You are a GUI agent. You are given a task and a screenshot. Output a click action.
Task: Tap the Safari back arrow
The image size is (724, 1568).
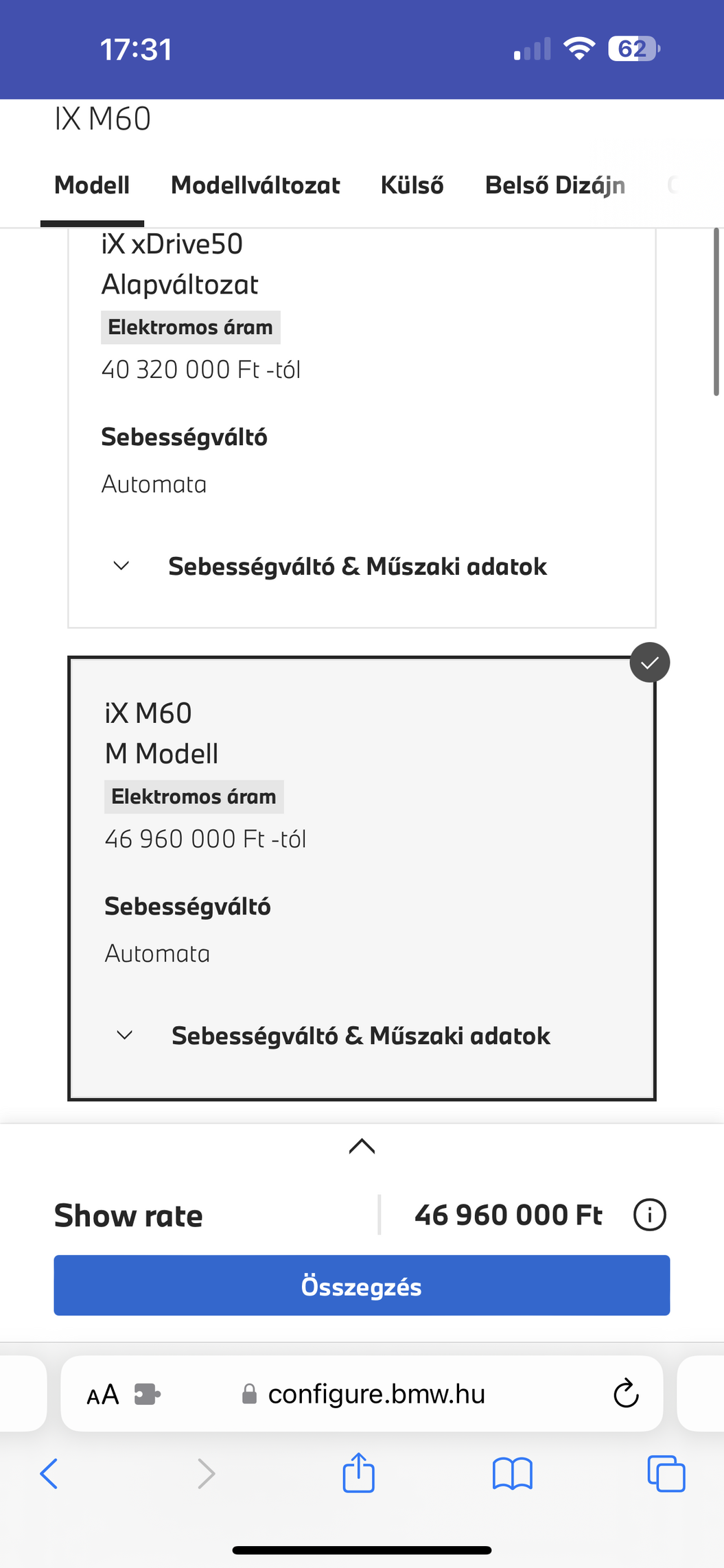(49, 1473)
